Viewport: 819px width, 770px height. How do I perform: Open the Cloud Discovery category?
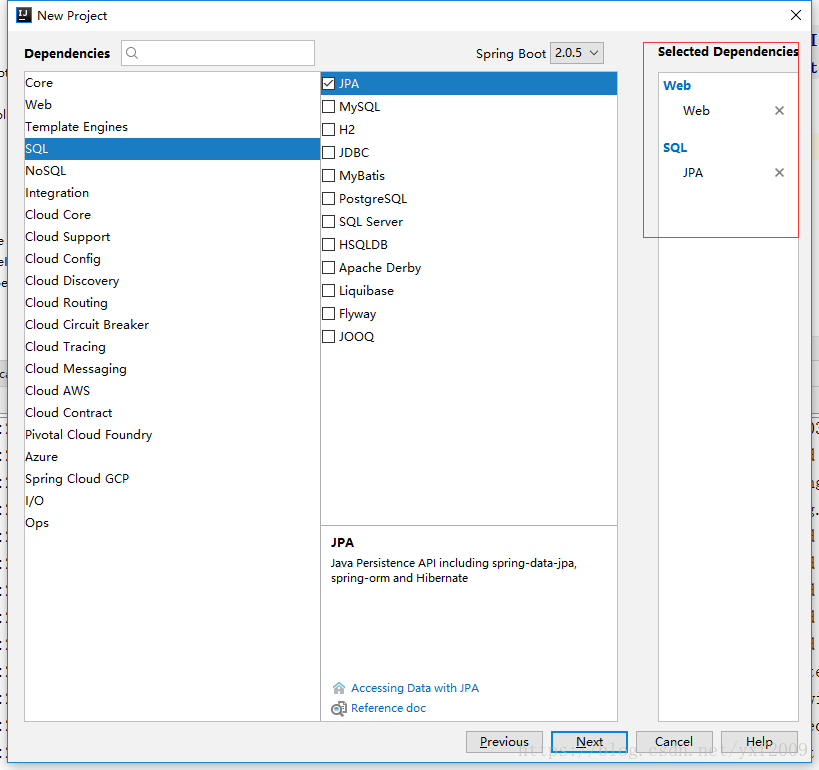[x=172, y=281]
